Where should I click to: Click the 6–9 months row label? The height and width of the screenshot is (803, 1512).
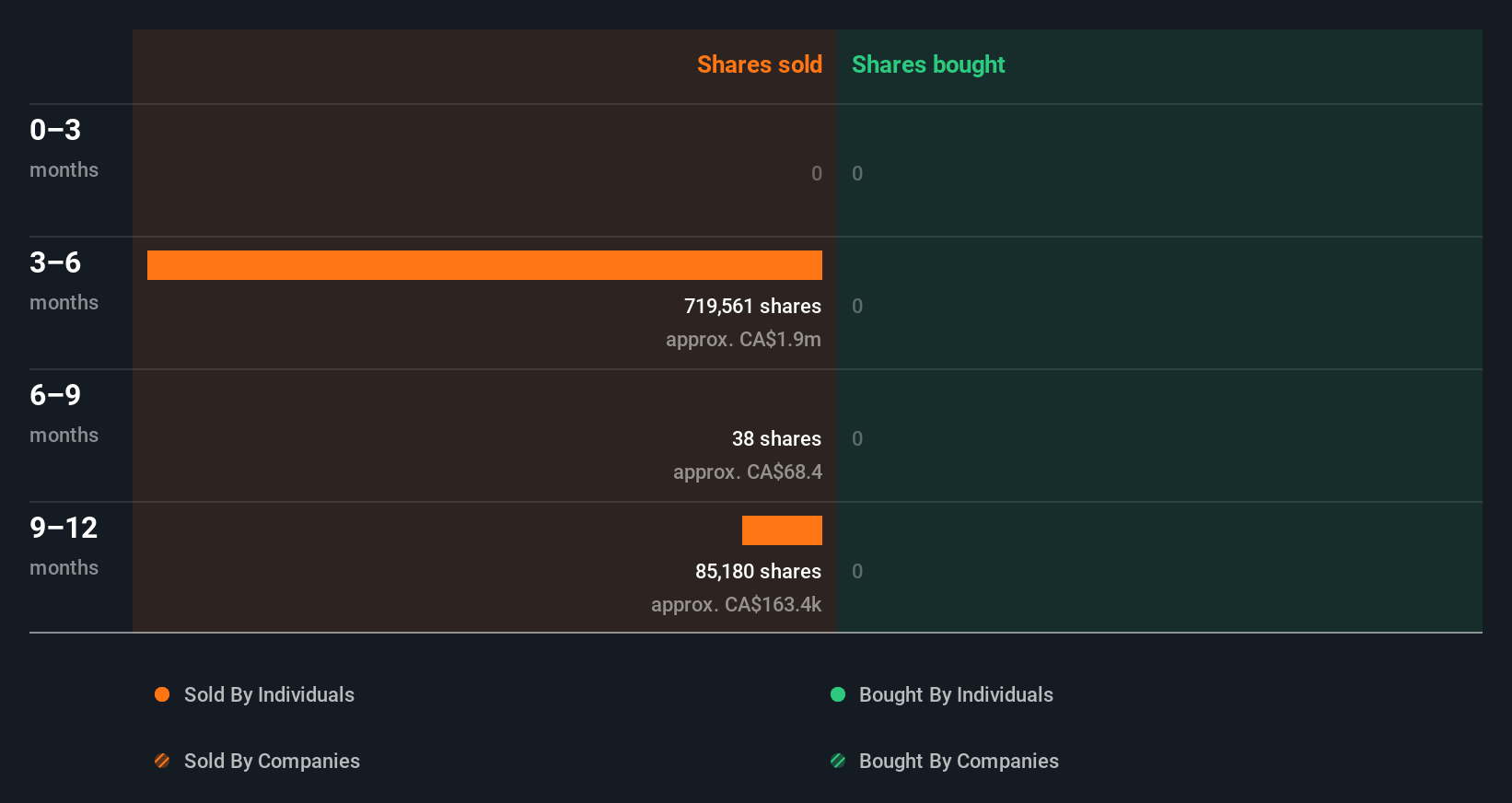[64, 413]
